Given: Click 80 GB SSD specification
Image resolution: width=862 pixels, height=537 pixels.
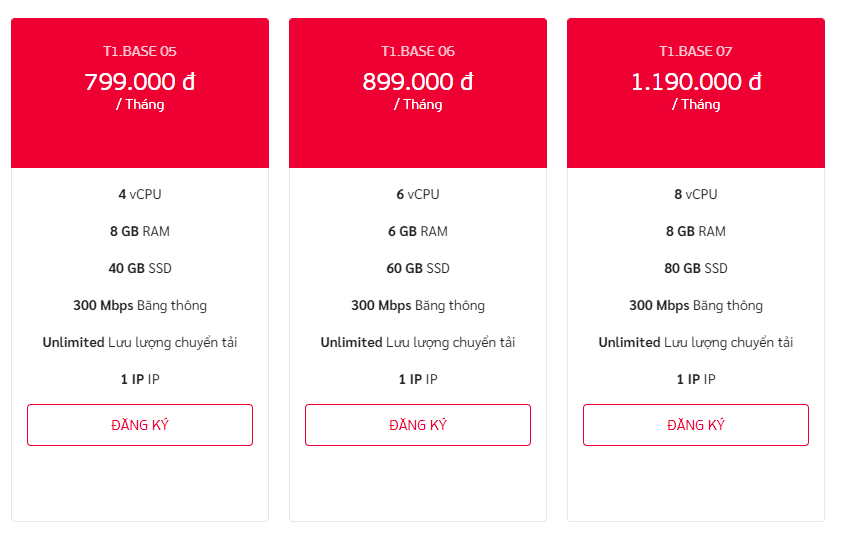Looking at the screenshot, I should click(x=696, y=268).
